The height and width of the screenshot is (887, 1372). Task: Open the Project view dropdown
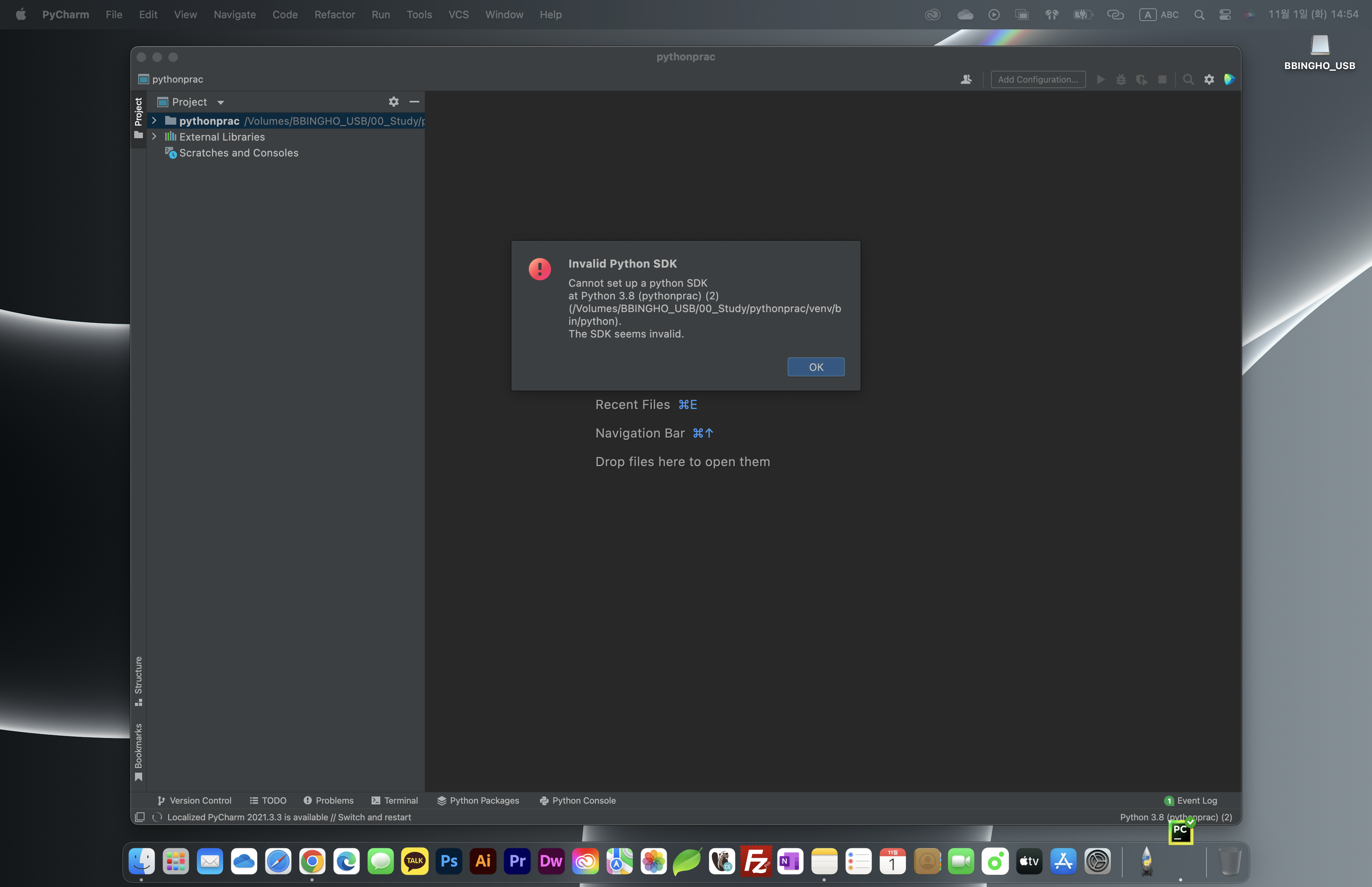220,102
